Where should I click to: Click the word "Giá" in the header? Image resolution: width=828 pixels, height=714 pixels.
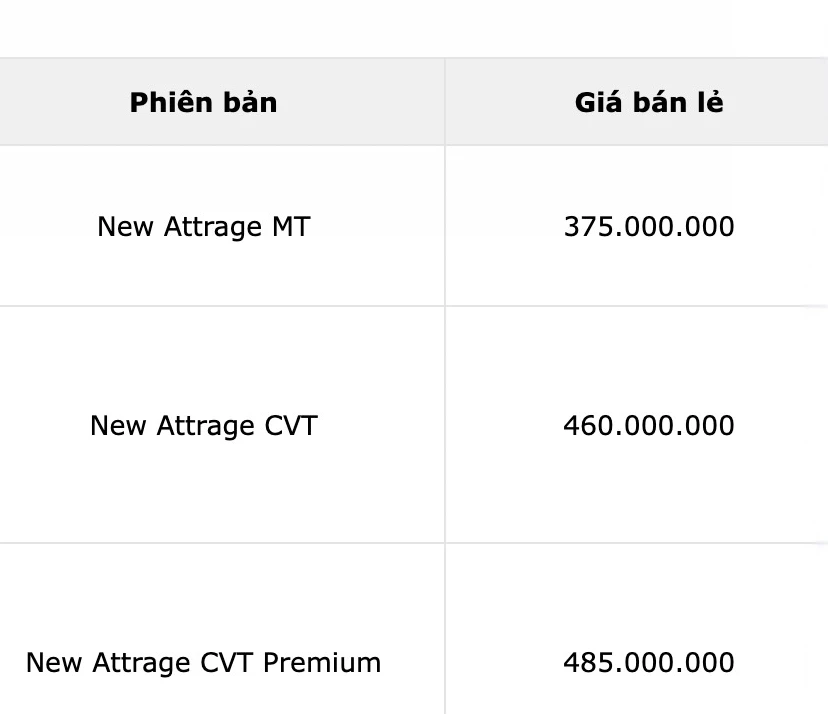pos(598,102)
